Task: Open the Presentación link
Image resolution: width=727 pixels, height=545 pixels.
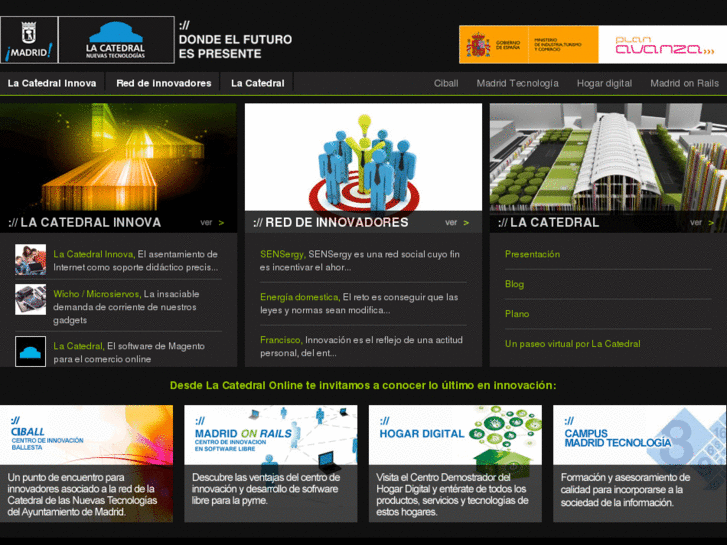Action: click(532, 254)
